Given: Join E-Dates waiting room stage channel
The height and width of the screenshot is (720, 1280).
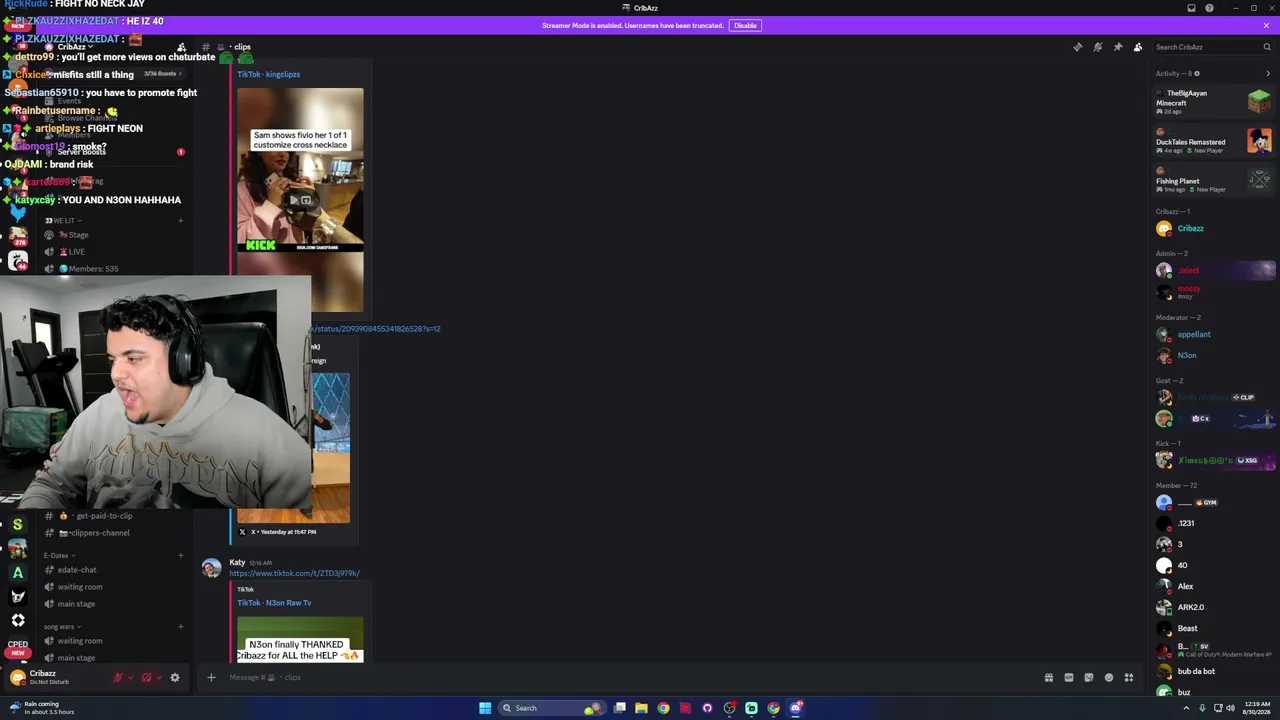Looking at the screenshot, I should (x=113, y=587).
